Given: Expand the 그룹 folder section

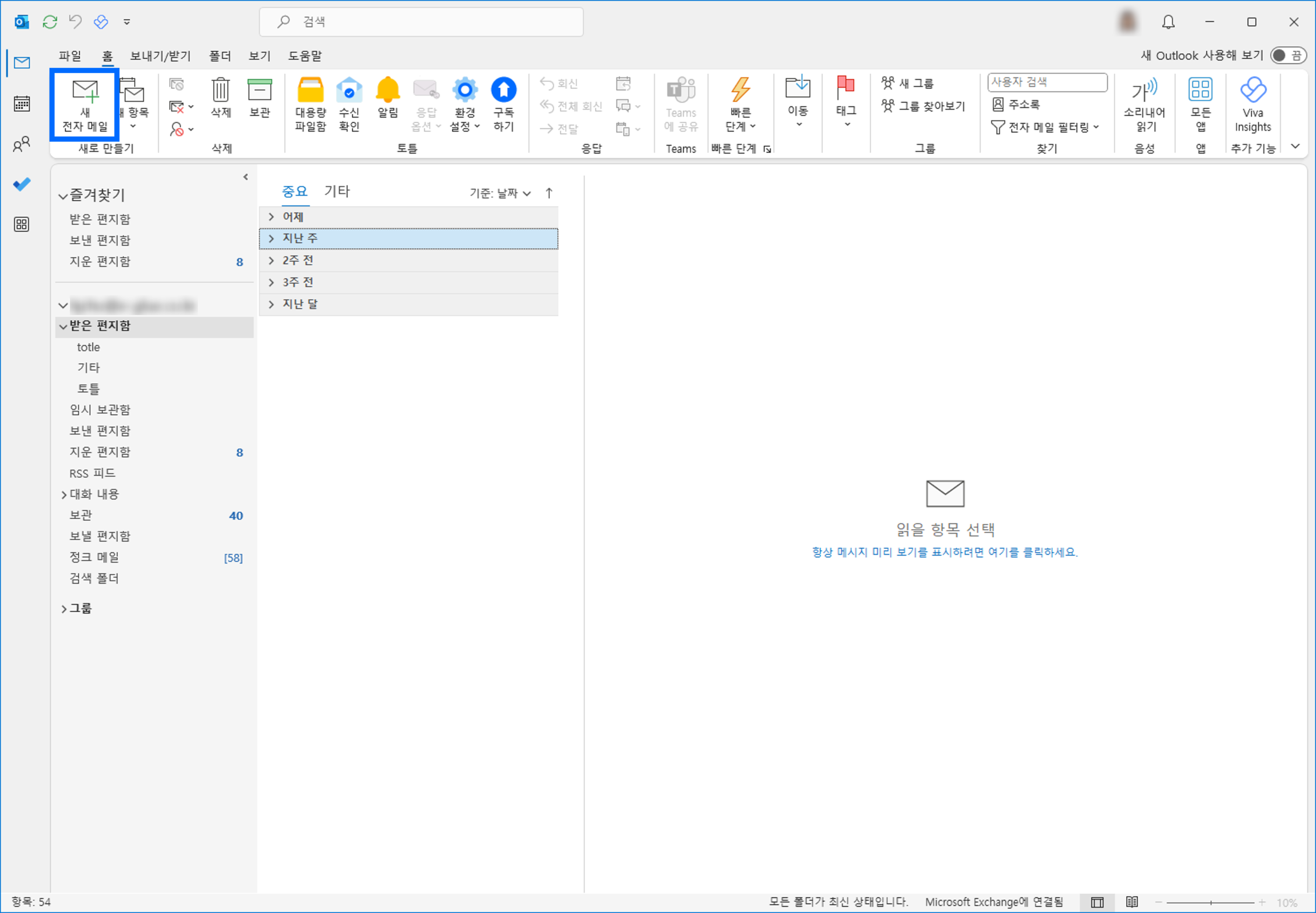Looking at the screenshot, I should (x=64, y=609).
